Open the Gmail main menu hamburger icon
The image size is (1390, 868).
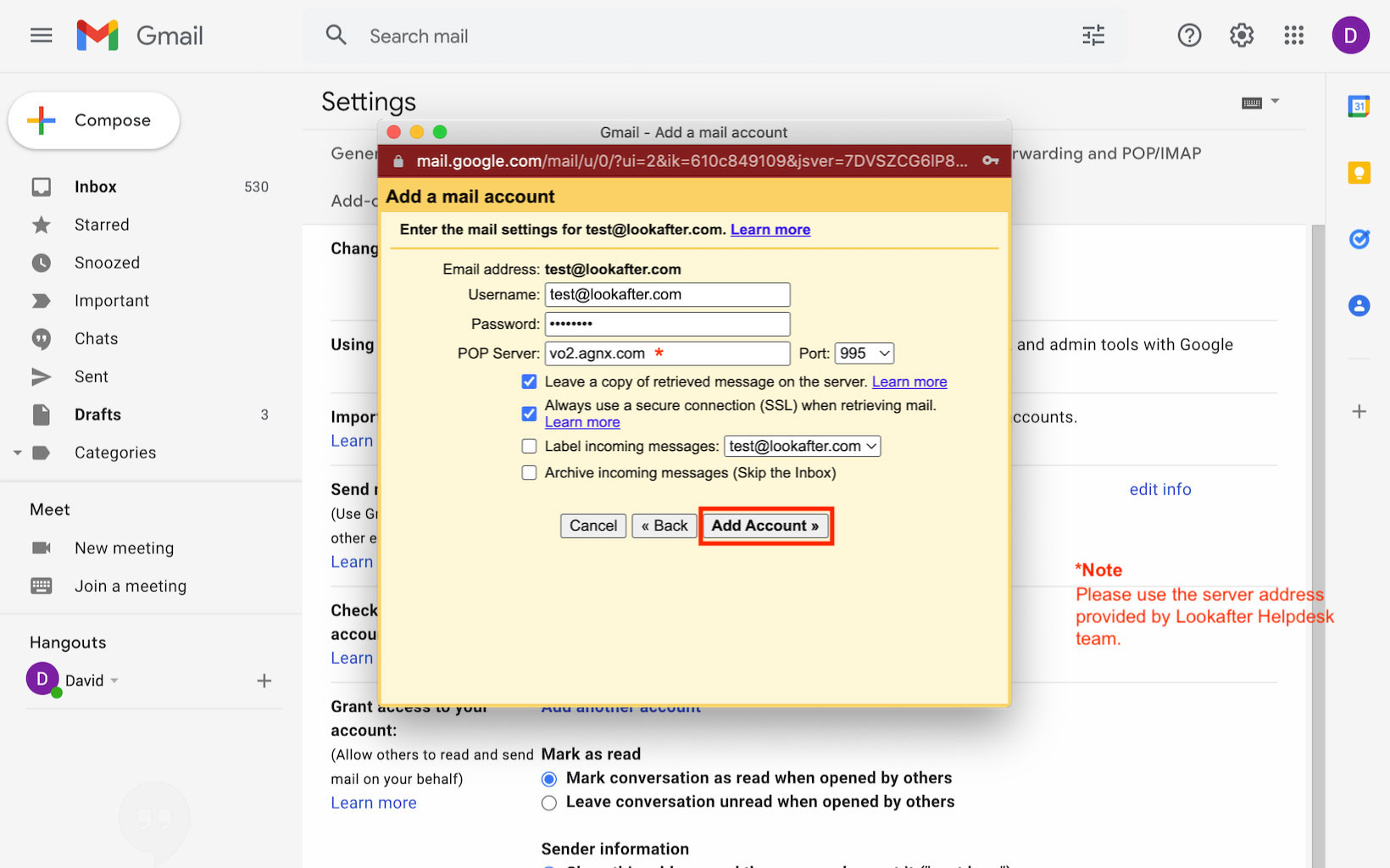pyautogui.click(x=41, y=36)
